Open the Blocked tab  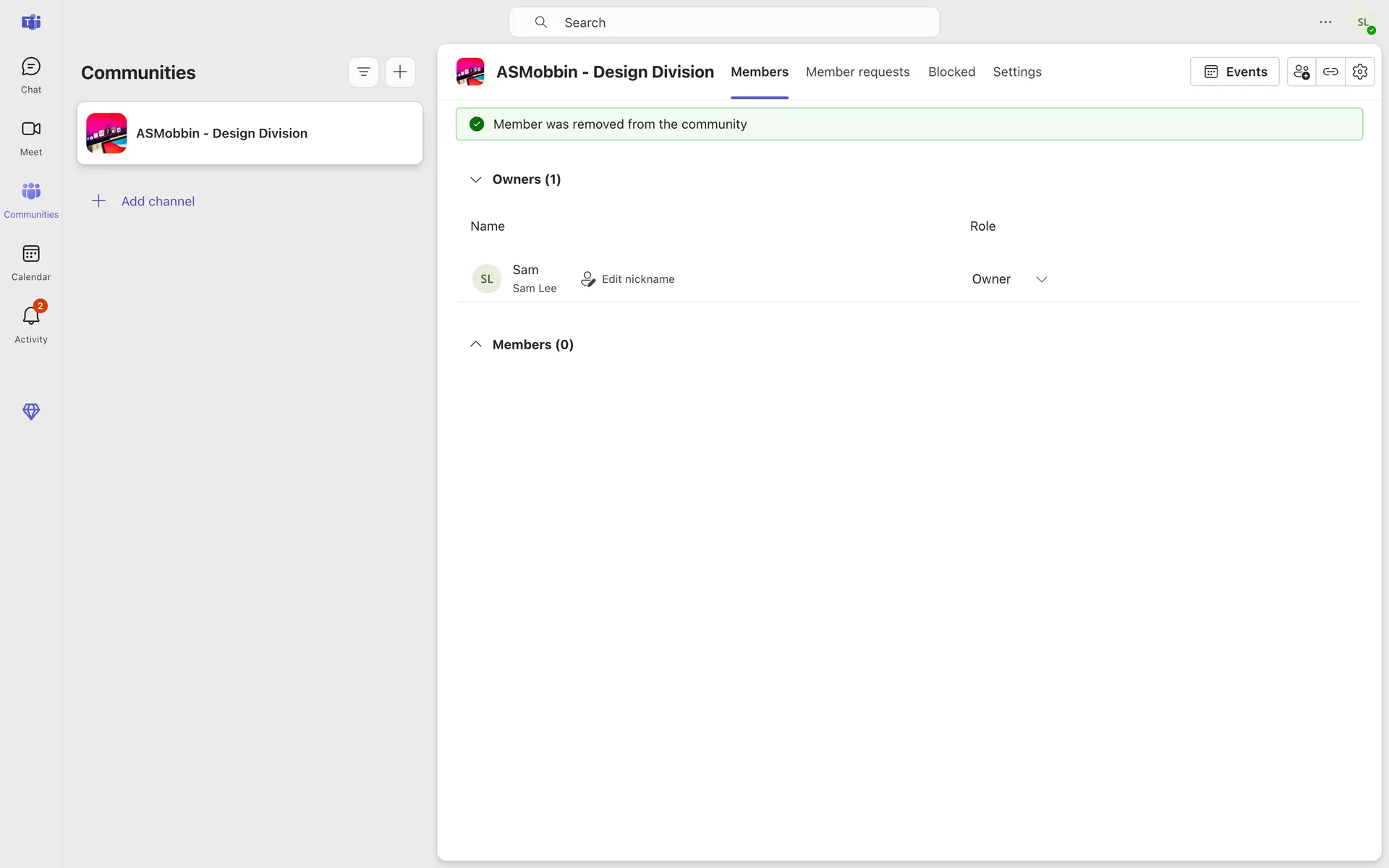point(951,72)
